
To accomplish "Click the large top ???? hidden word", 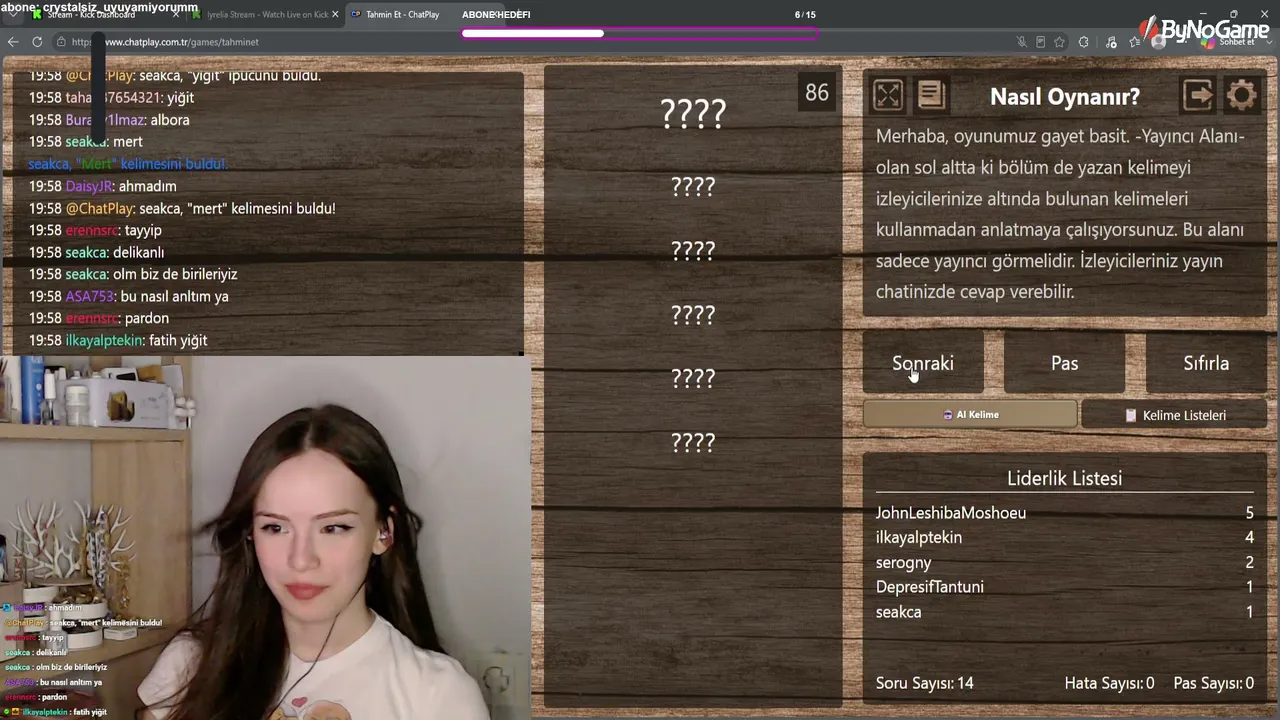I will tap(693, 114).
